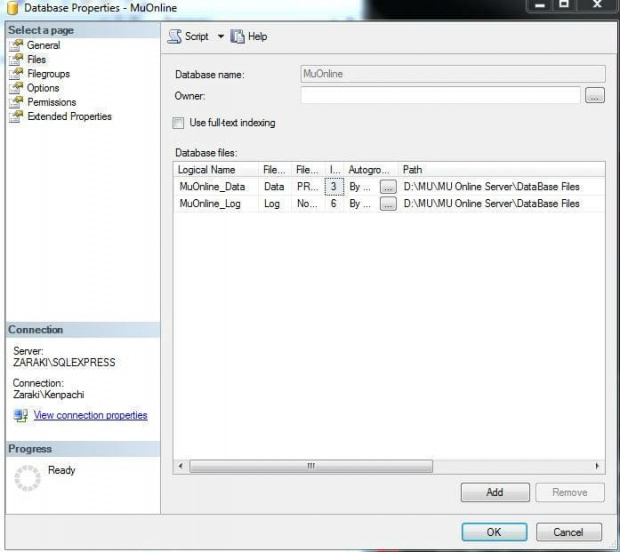Click the Filegroups page icon
This screenshot has height=552, width=620.
click(16, 74)
